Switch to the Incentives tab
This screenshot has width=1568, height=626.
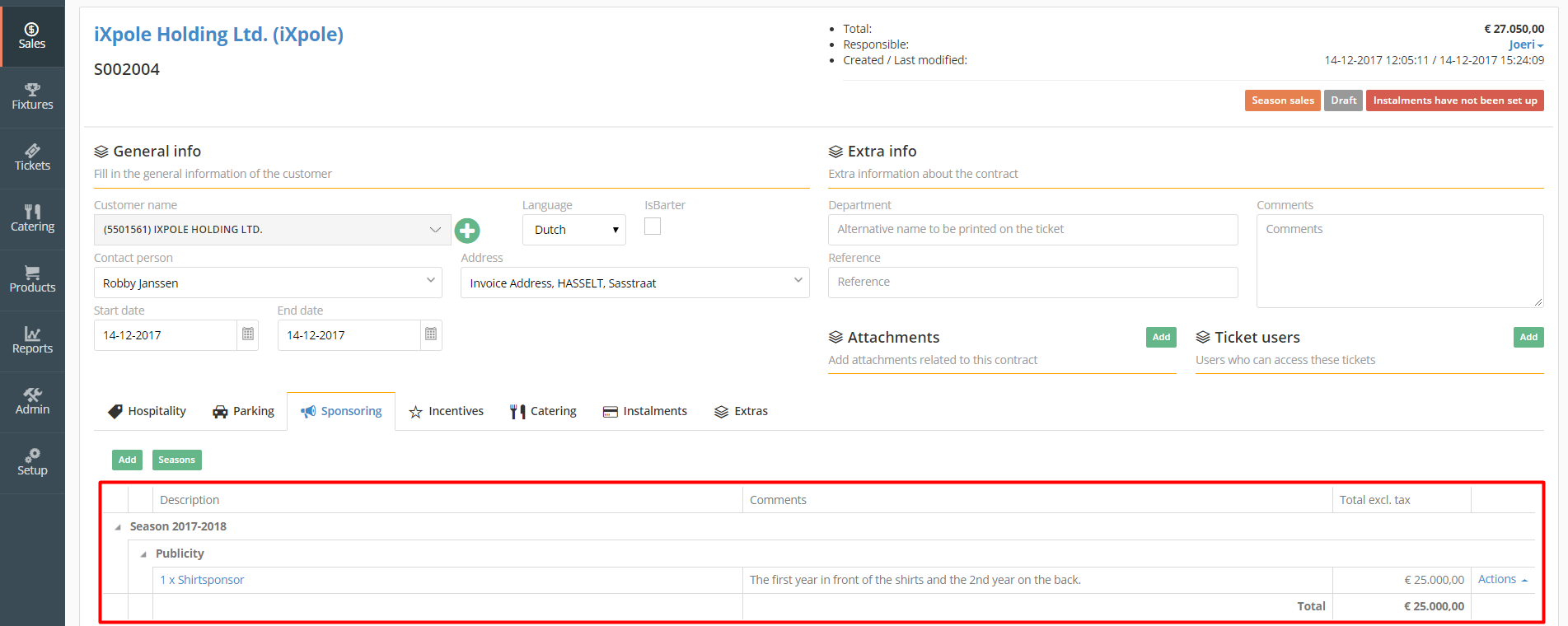coord(447,411)
